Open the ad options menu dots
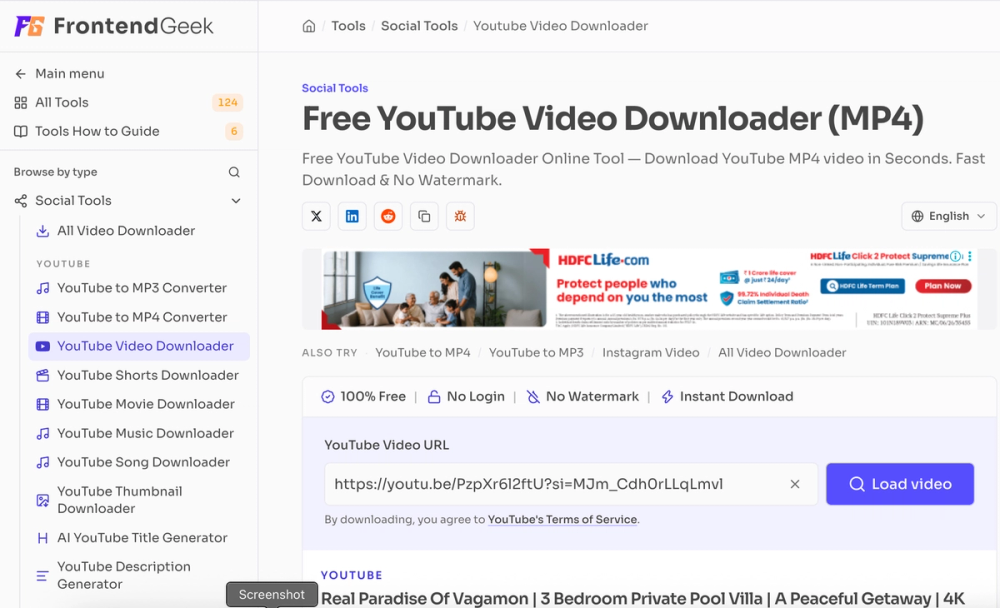 969,256
